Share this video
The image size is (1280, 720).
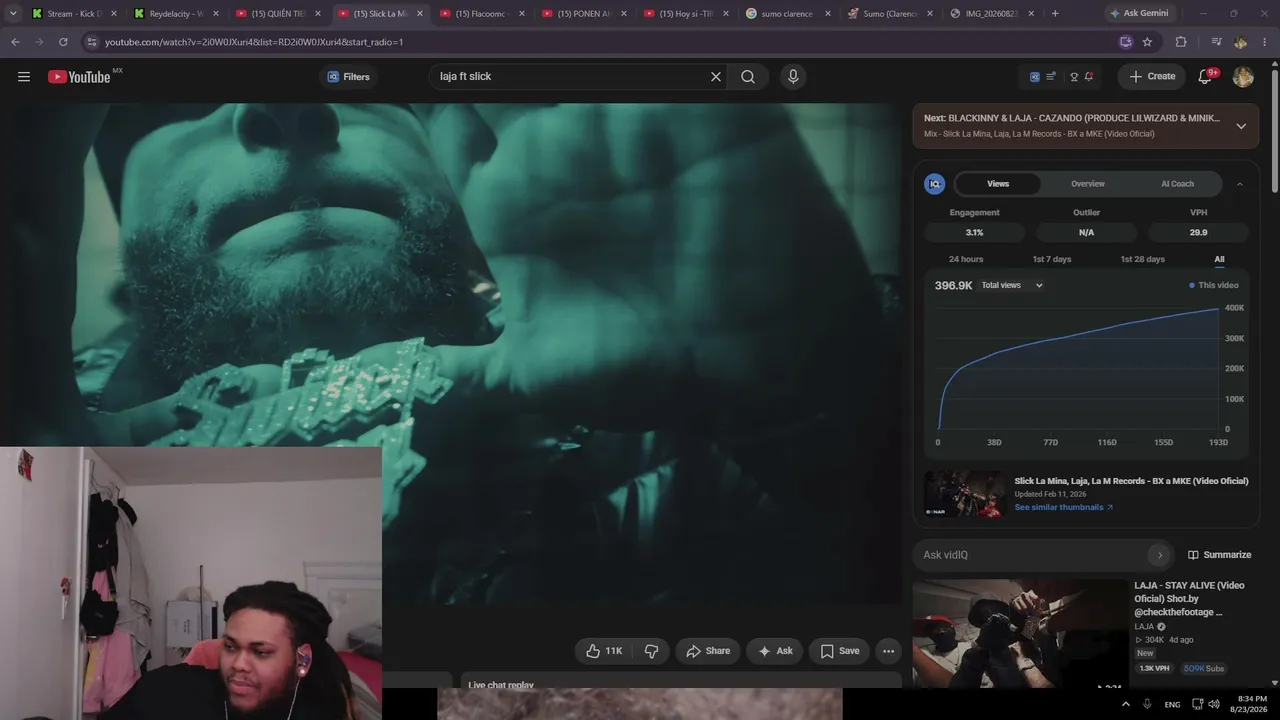click(x=707, y=651)
